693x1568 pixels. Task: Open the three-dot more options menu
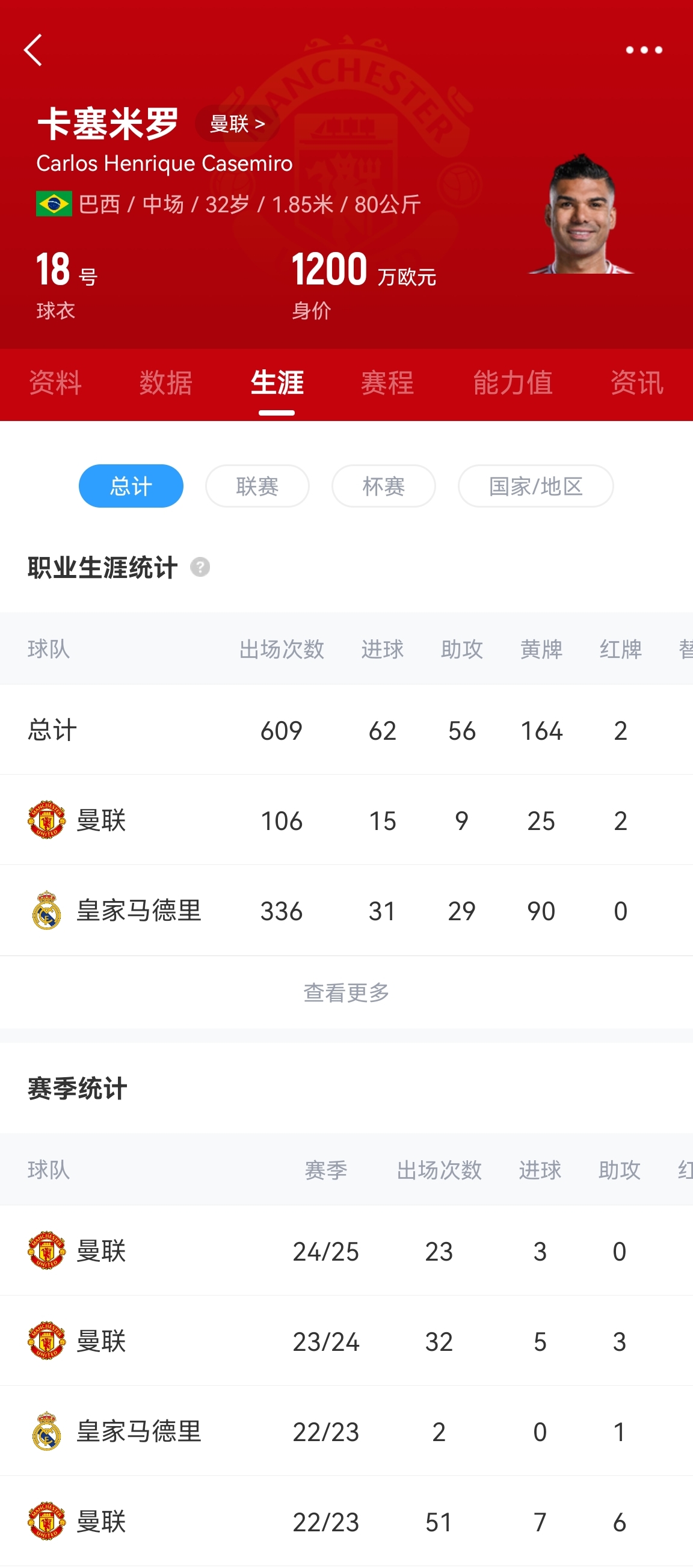click(644, 50)
